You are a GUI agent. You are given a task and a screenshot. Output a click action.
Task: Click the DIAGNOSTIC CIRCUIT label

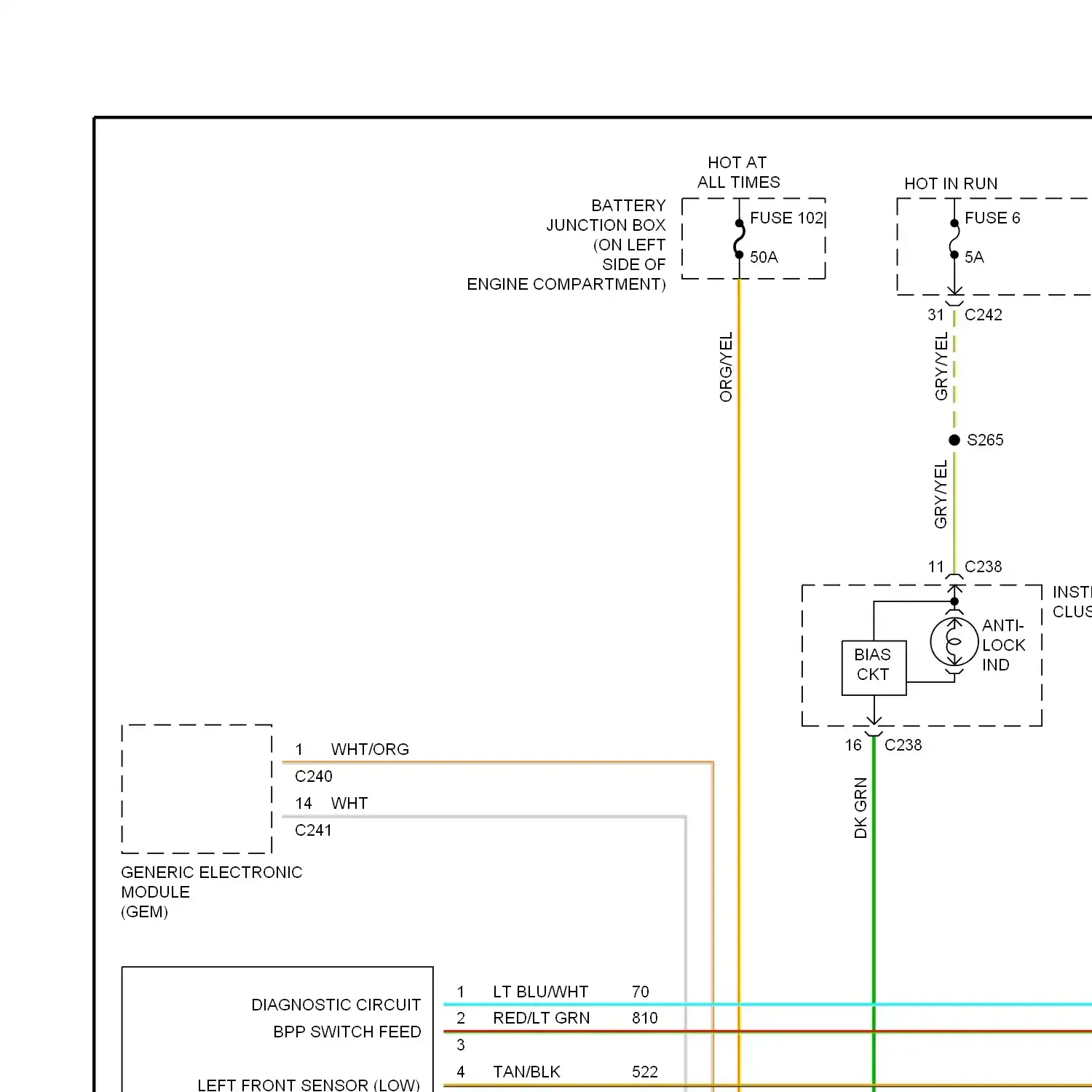[x=336, y=1005]
